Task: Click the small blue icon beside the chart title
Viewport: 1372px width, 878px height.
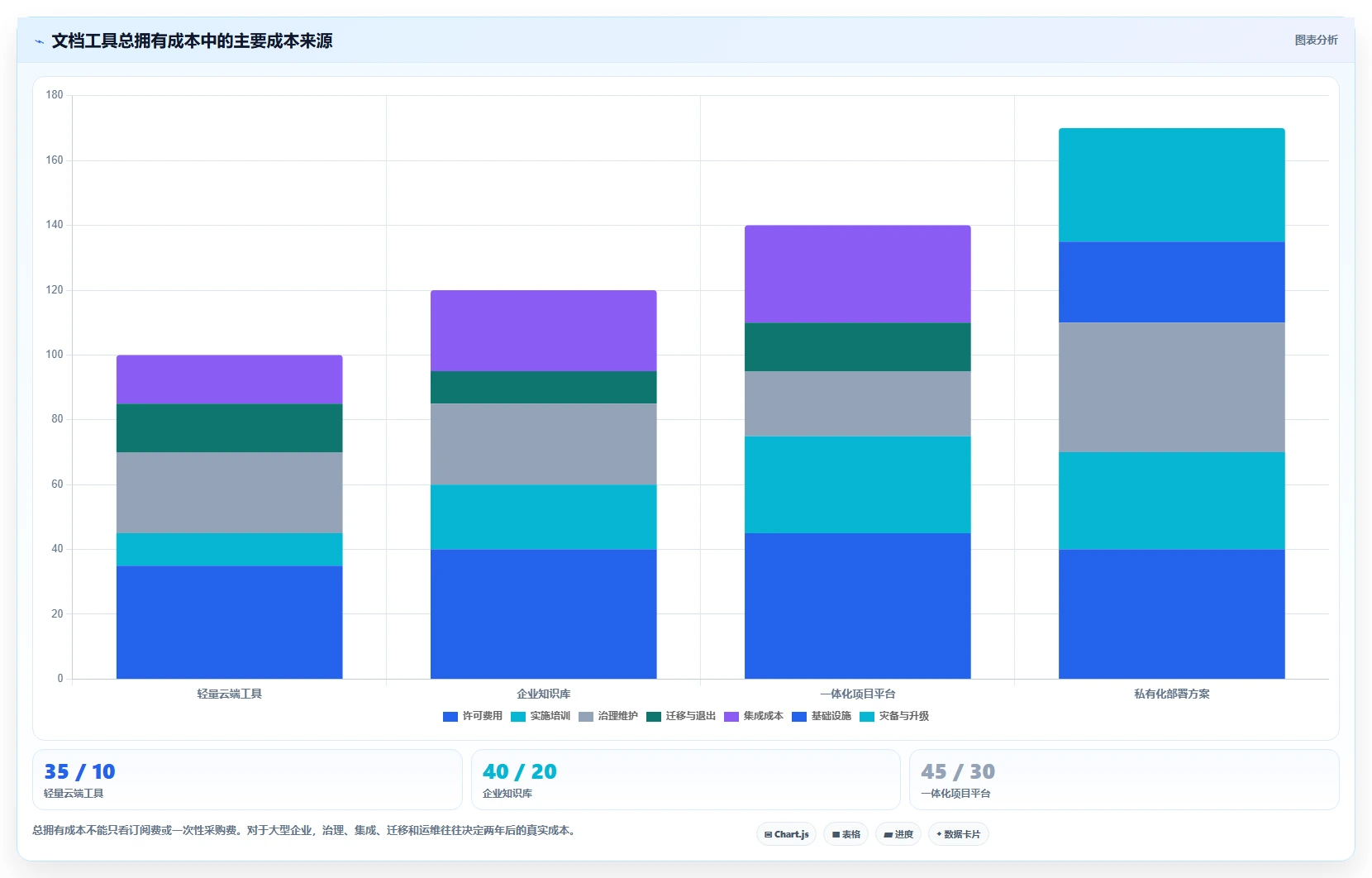Action: click(x=39, y=41)
